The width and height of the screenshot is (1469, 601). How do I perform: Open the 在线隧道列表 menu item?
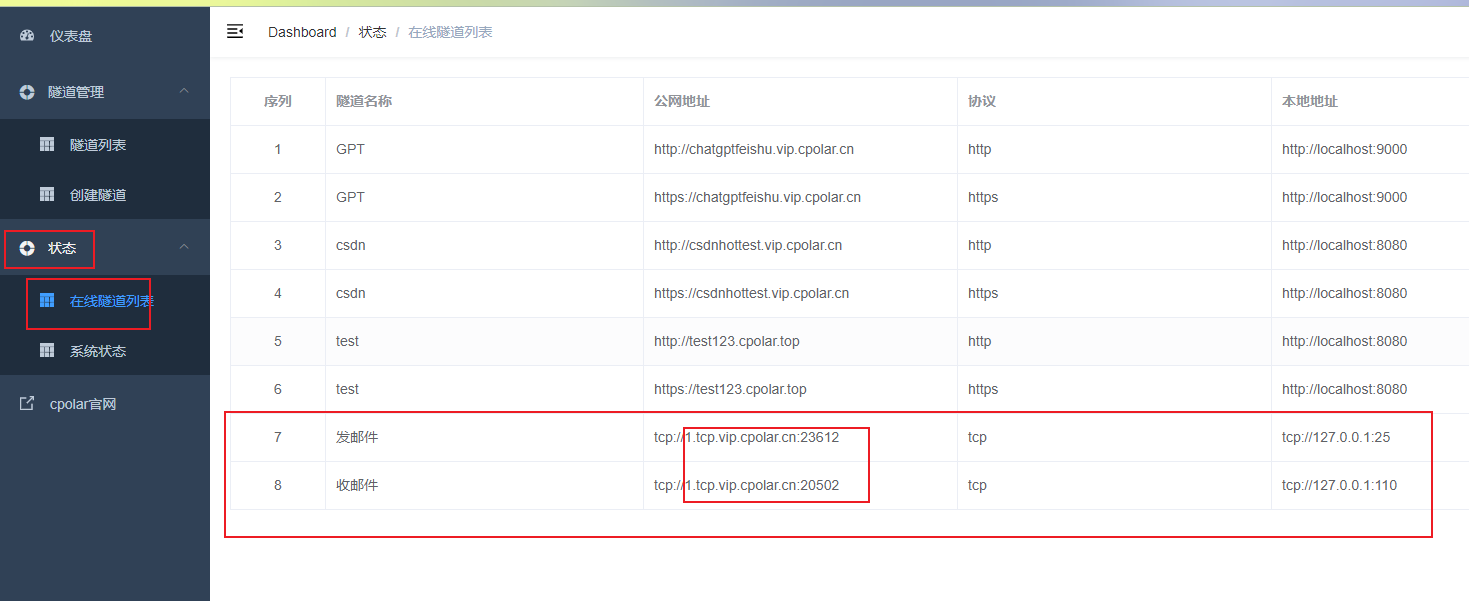click(x=111, y=301)
